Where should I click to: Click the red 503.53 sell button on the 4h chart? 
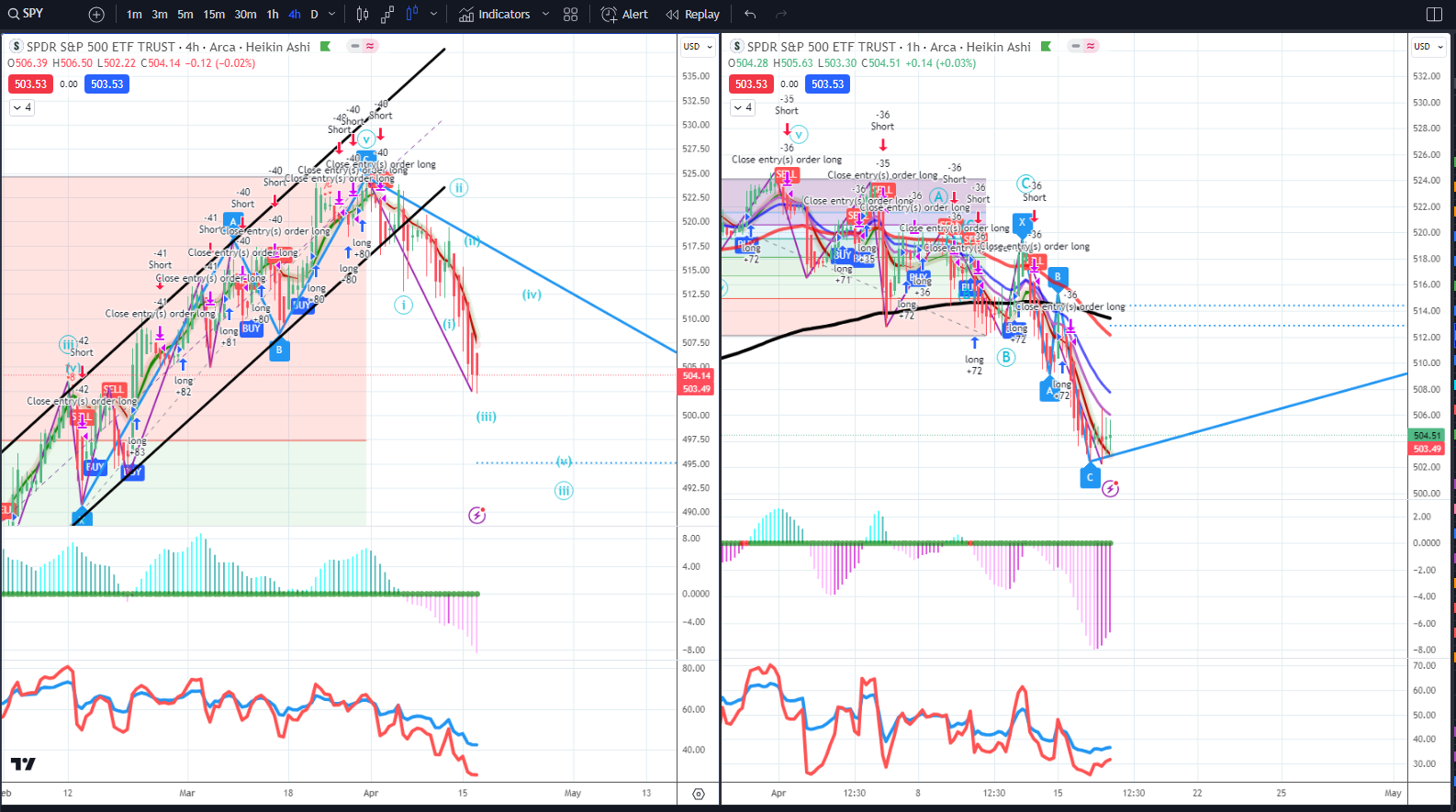(30, 84)
